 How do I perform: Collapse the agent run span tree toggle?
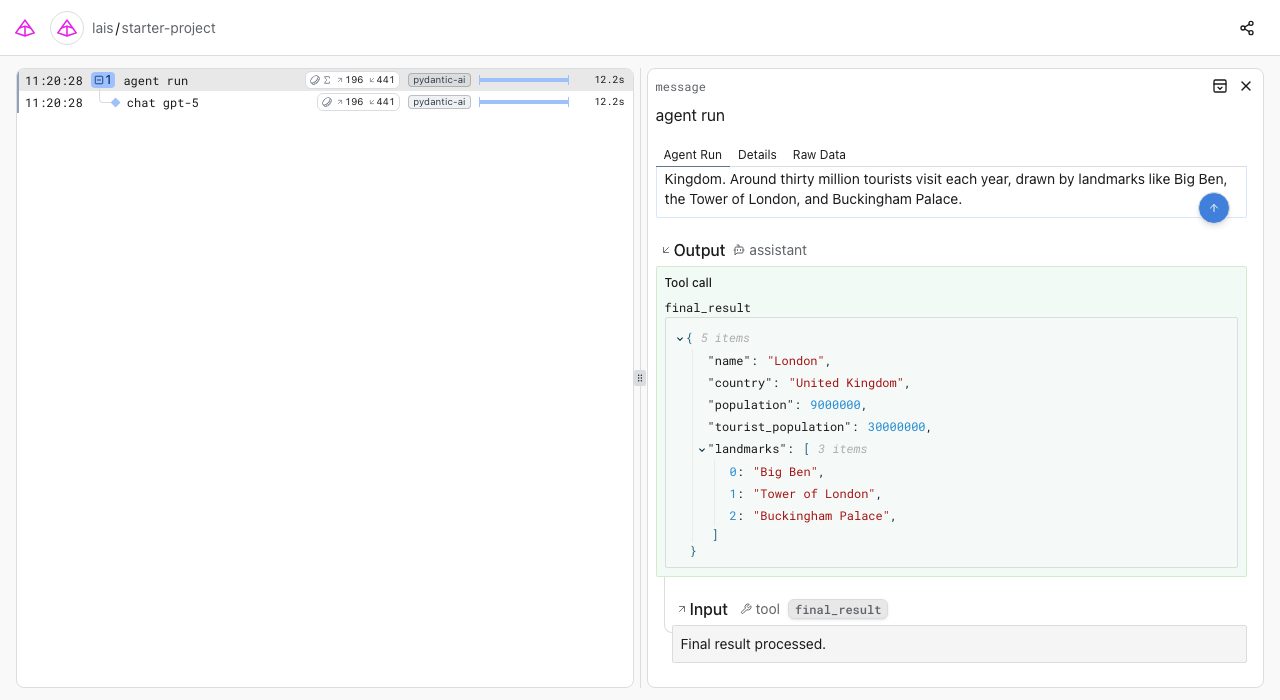[x=102, y=80]
